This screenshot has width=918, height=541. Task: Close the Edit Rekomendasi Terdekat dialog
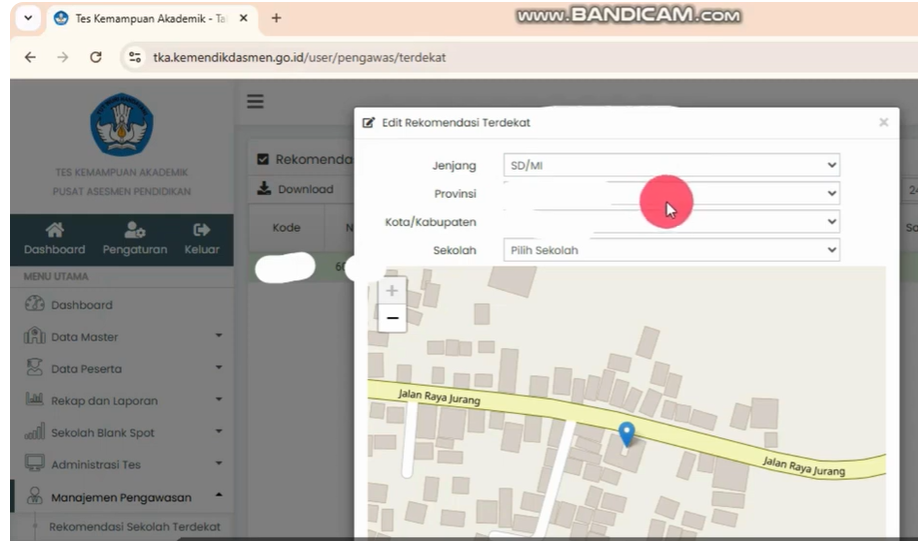(883, 122)
